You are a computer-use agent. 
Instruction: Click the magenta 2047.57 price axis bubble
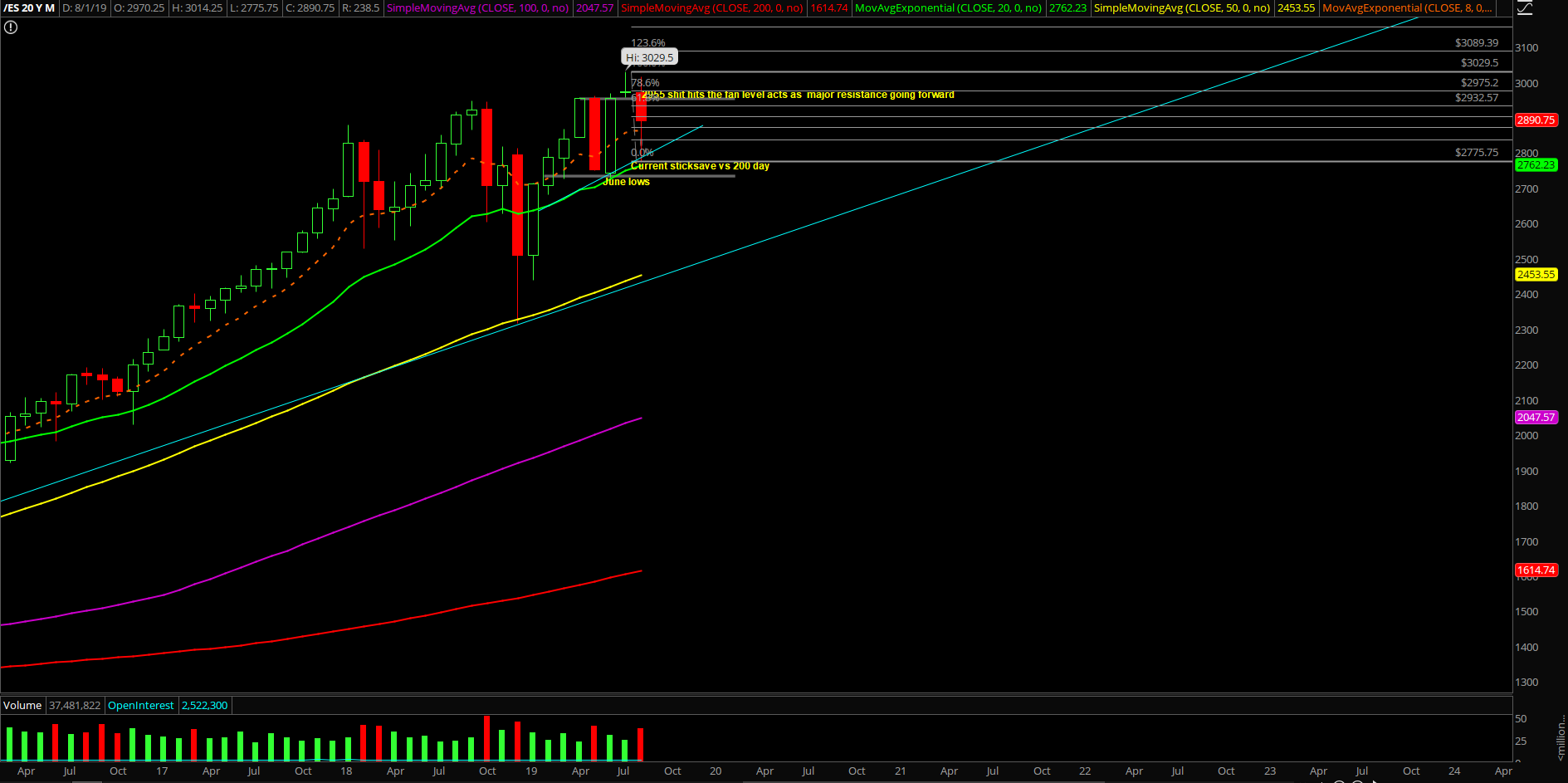(x=1536, y=417)
